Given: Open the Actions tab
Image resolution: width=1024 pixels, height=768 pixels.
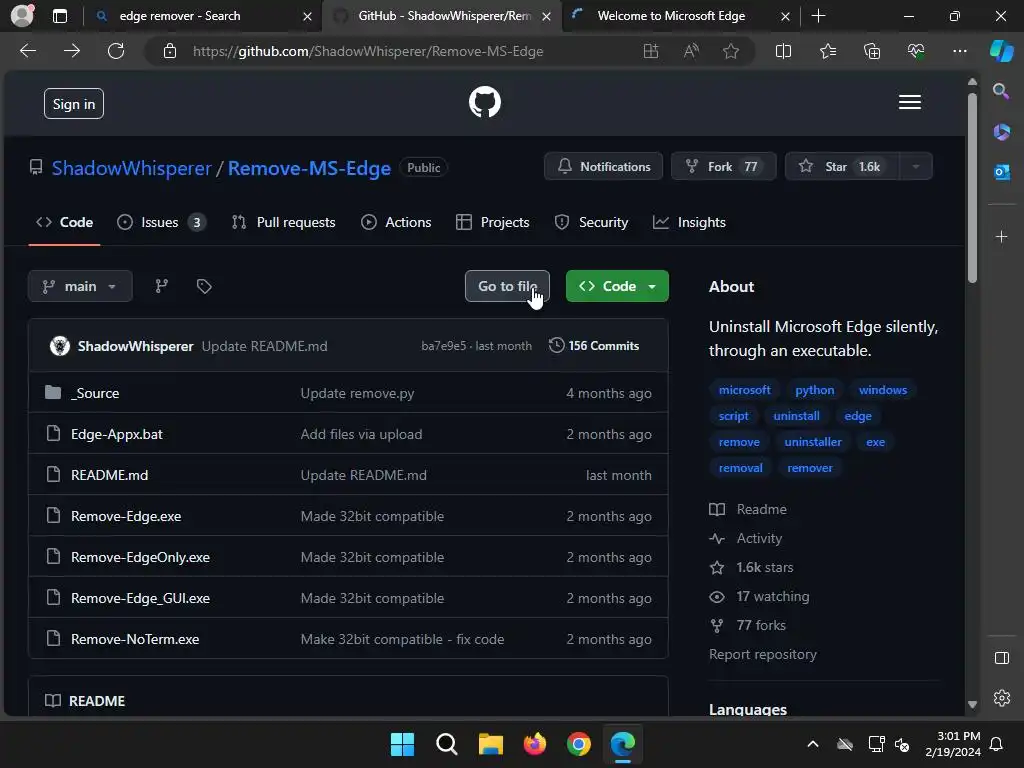Looking at the screenshot, I should 396,222.
